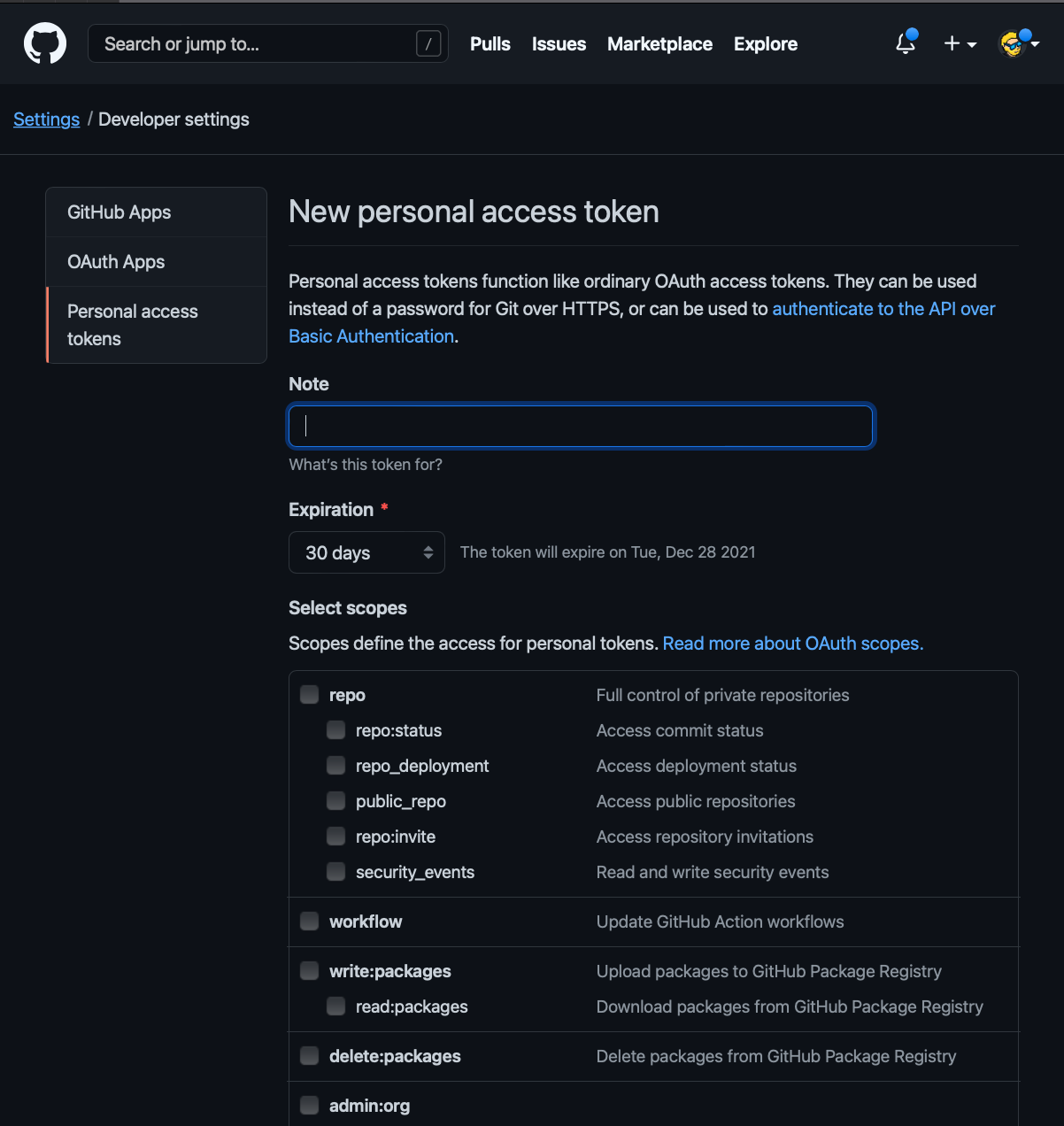Viewport: 1064px width, 1126px height.
Task: Click the GitHub Octocat logo
Action: coord(45,43)
